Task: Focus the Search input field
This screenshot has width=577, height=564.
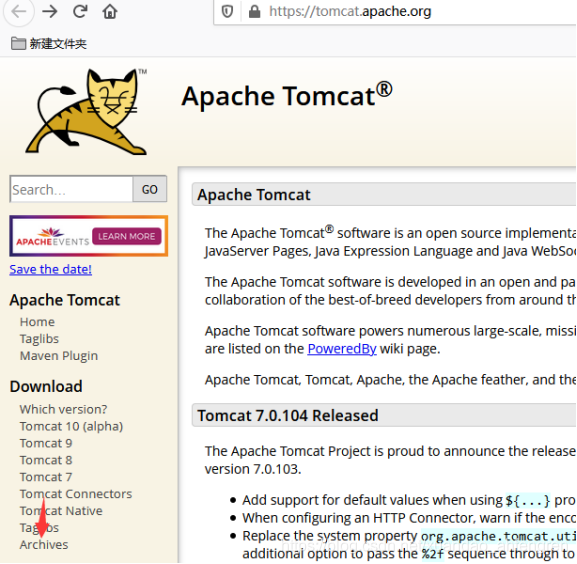Action: (71, 189)
